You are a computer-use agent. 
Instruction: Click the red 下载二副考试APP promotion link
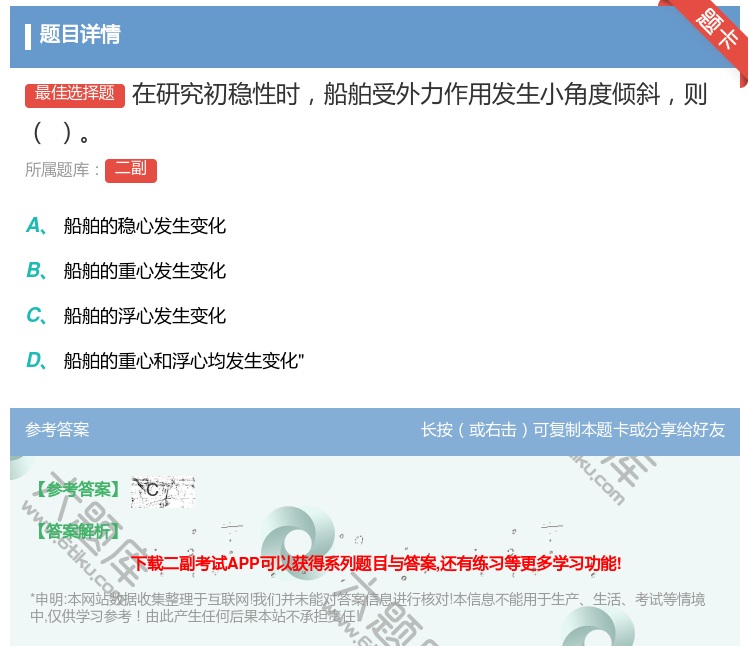(x=376, y=563)
